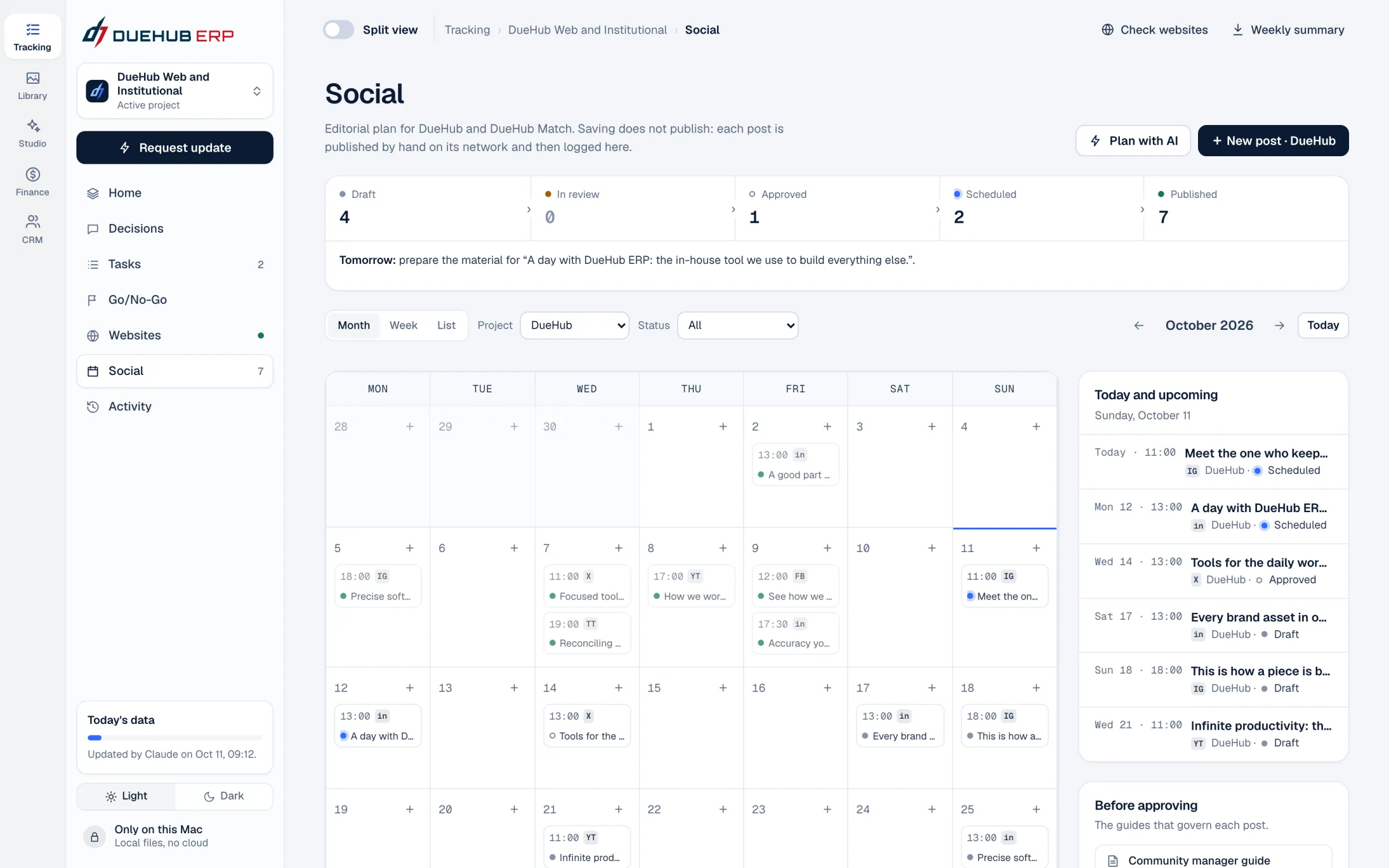The image size is (1389, 868).
Task: Click the DueHub ERP logo
Action: click(x=157, y=33)
